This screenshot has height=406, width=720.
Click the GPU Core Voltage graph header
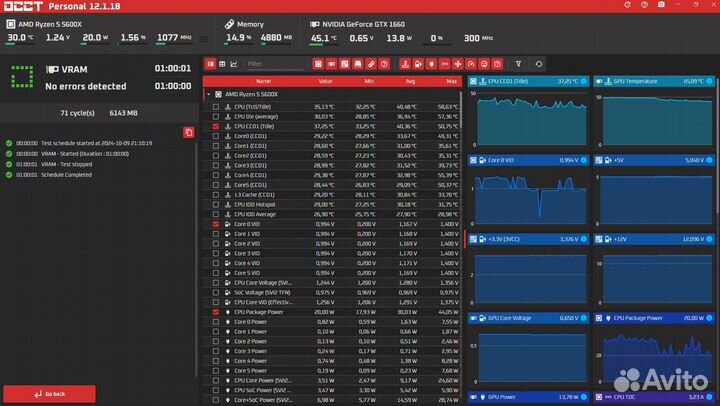click(x=528, y=318)
